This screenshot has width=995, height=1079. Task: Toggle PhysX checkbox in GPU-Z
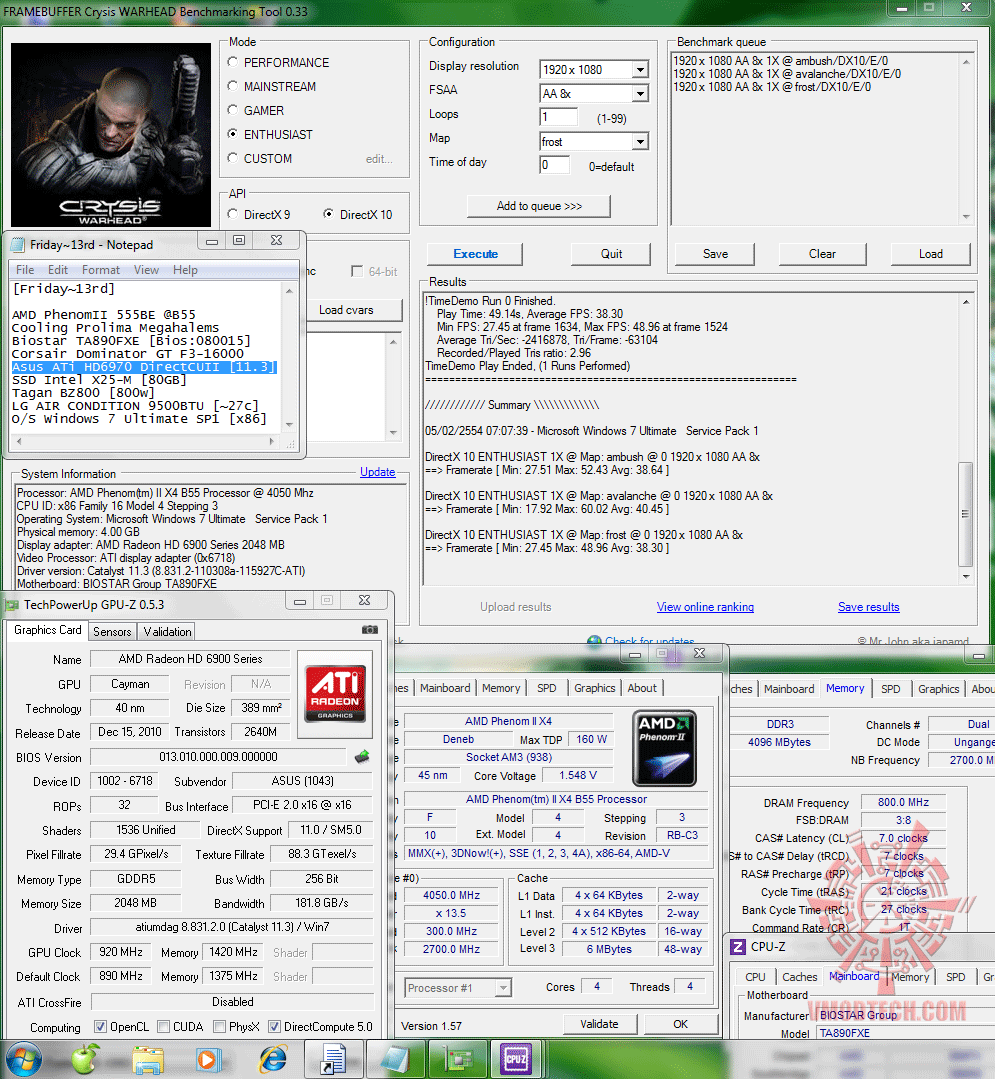click(219, 1027)
